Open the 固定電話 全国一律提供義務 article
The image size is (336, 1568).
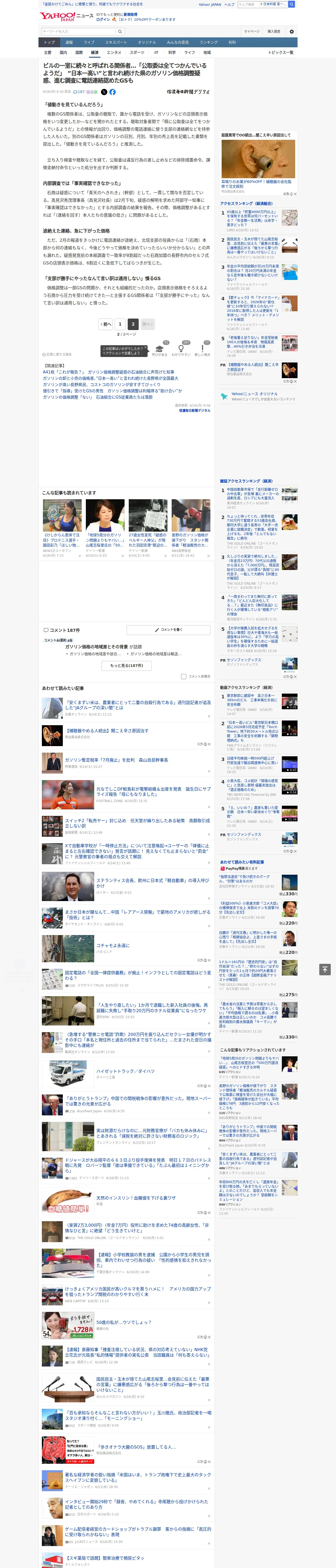point(138,975)
